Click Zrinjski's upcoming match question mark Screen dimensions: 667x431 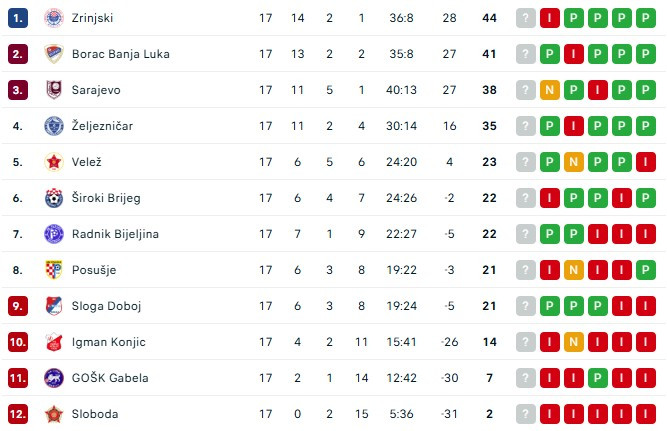(x=526, y=18)
